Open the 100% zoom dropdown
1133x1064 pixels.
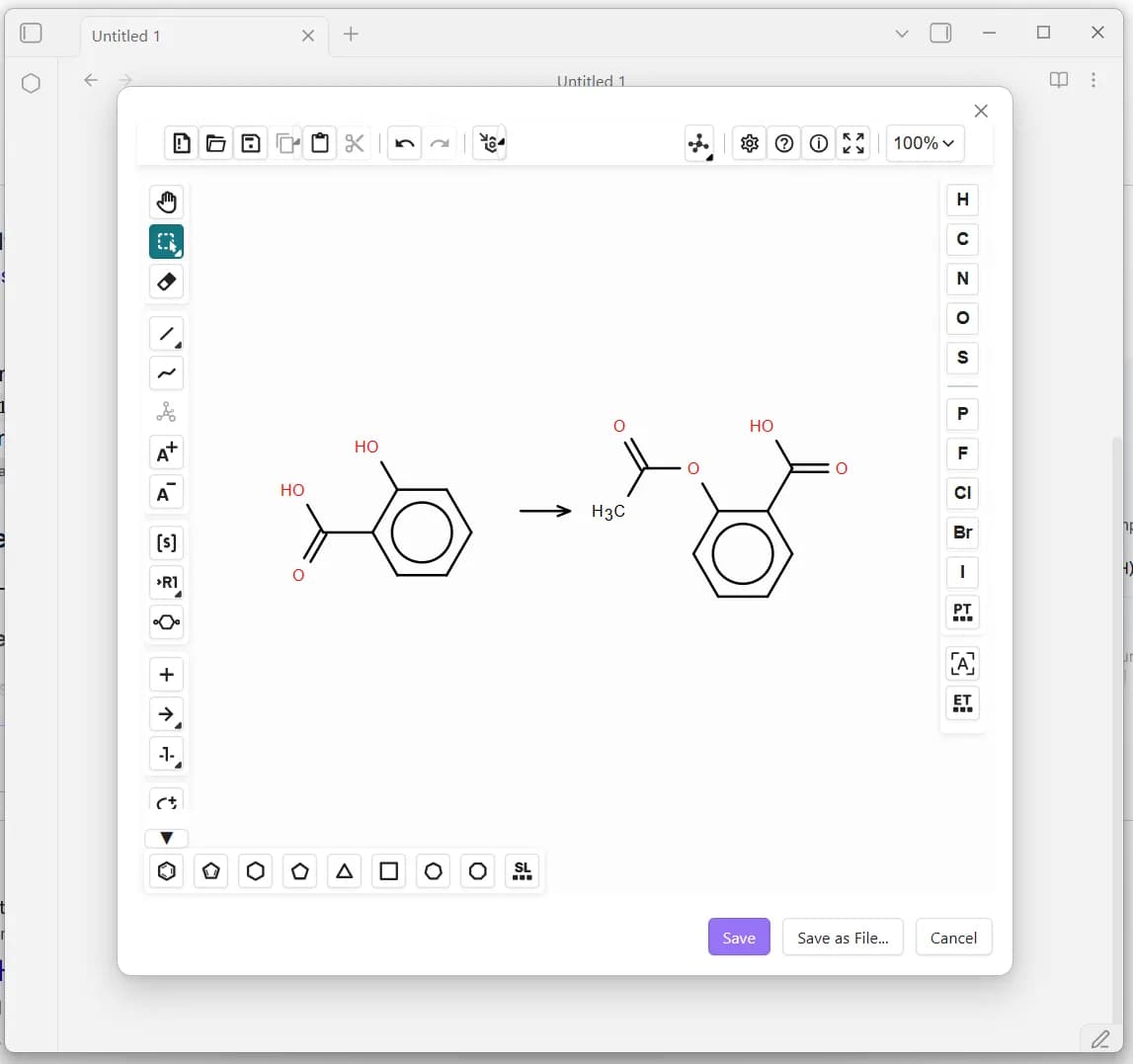[x=925, y=143]
